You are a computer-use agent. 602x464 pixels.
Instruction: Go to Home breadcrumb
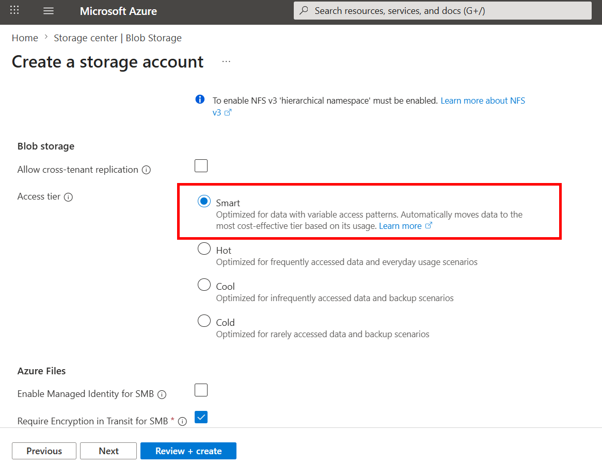tap(25, 38)
